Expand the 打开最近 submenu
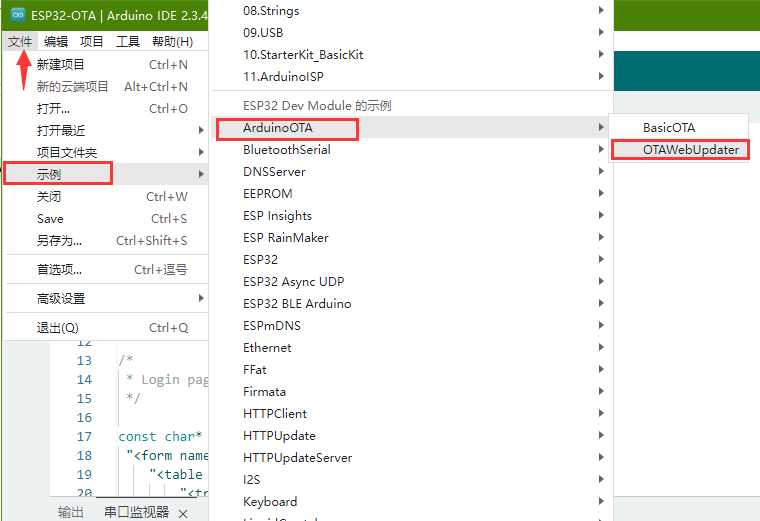 [106, 130]
